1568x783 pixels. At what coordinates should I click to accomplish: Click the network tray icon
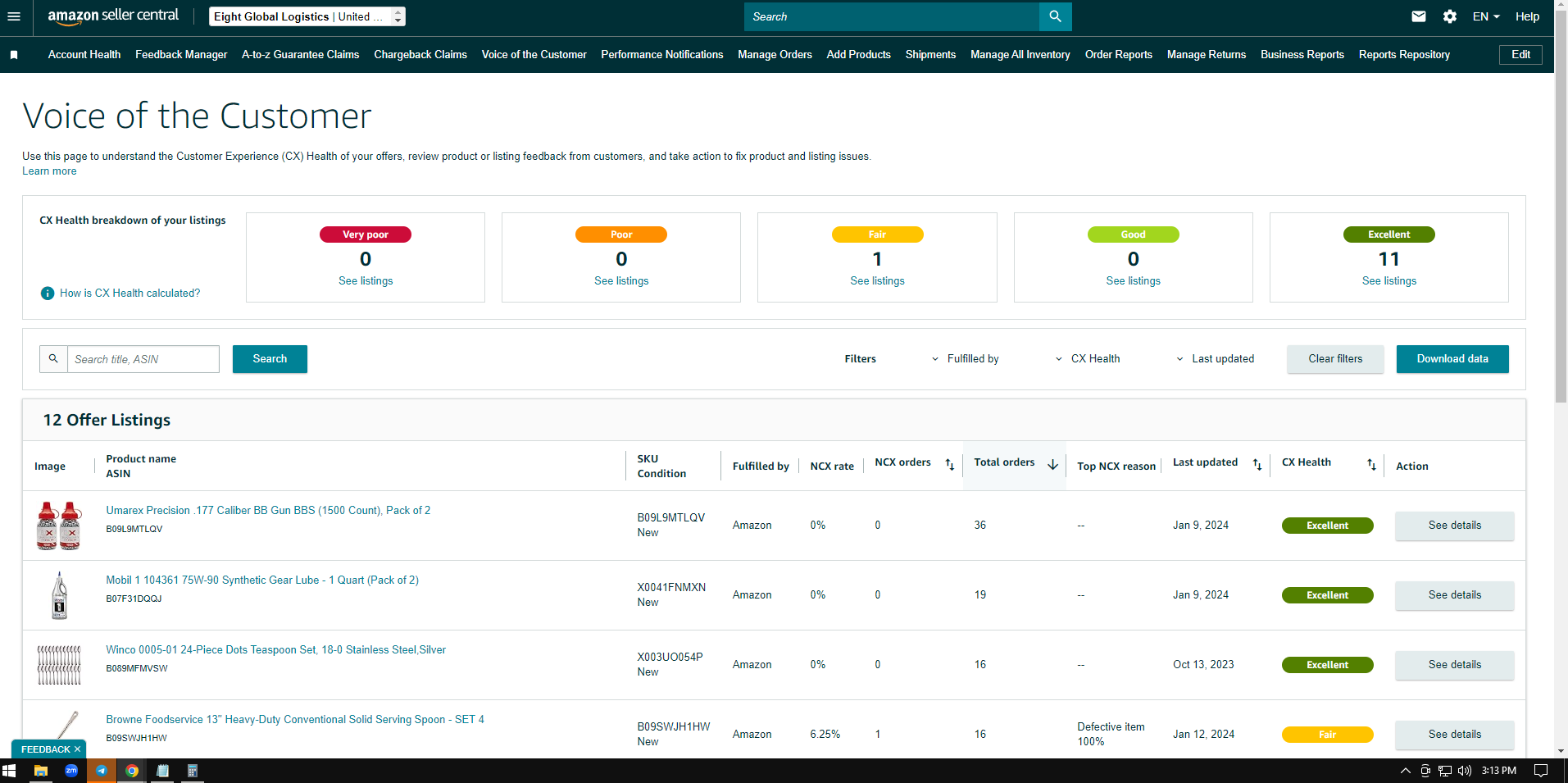pyautogui.click(x=1444, y=771)
